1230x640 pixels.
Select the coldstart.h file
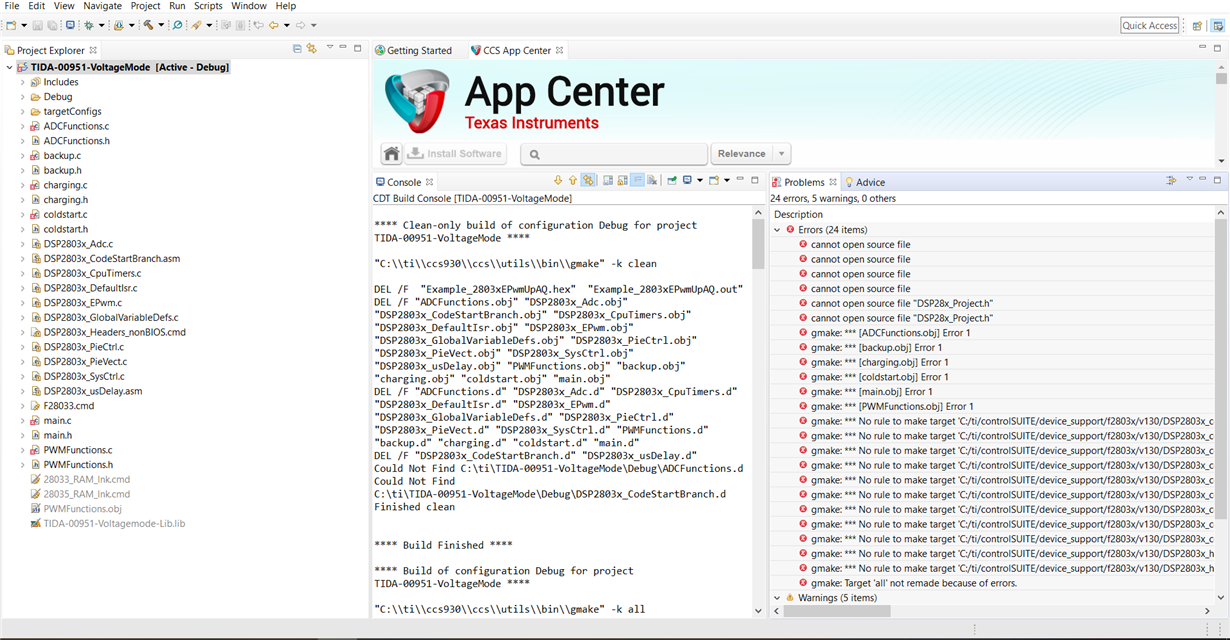click(66, 229)
